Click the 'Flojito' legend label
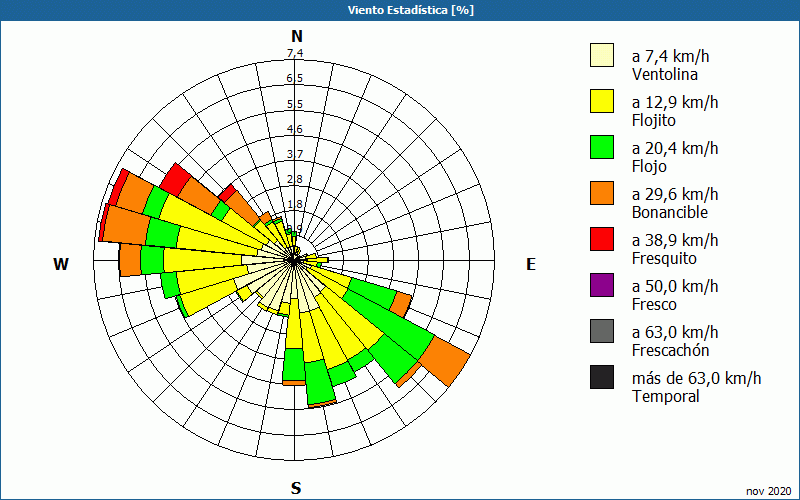Image resolution: width=800 pixels, height=500 pixels. tap(654, 120)
